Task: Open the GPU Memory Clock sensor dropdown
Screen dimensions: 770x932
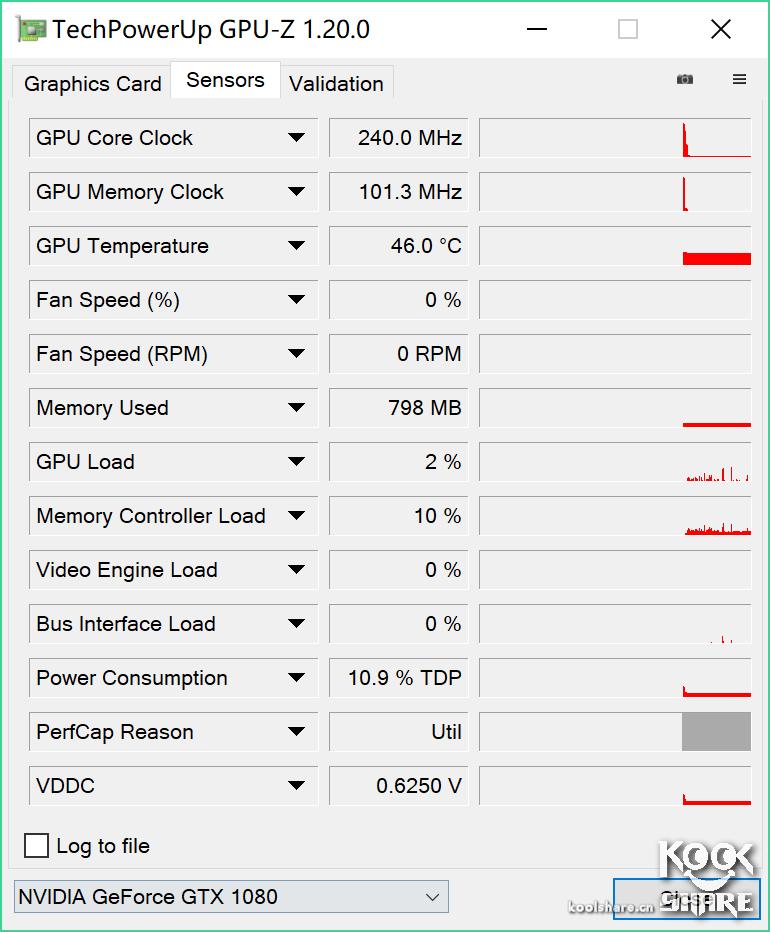Action: [298, 191]
